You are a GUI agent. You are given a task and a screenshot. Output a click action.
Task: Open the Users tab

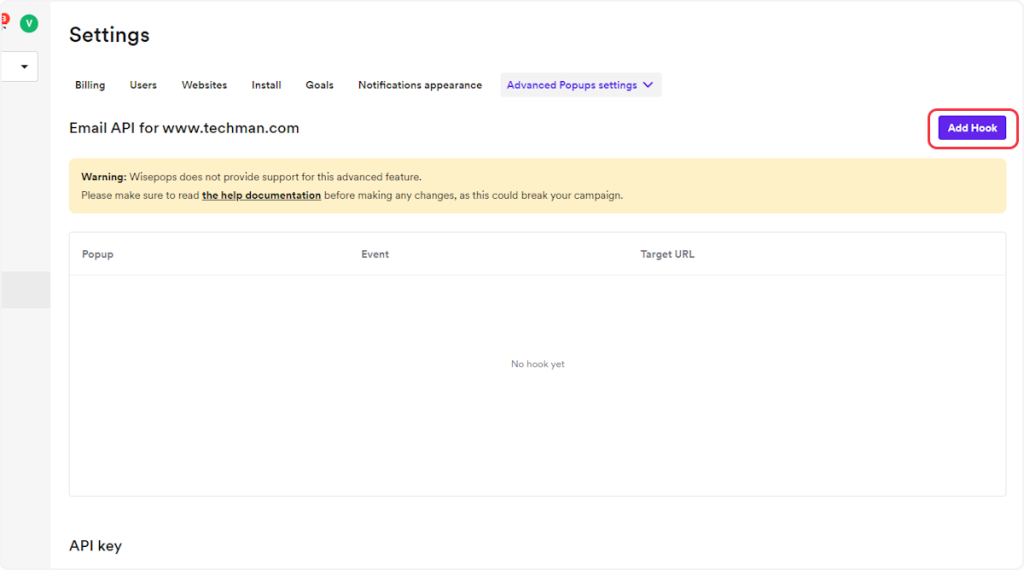pyautogui.click(x=143, y=85)
